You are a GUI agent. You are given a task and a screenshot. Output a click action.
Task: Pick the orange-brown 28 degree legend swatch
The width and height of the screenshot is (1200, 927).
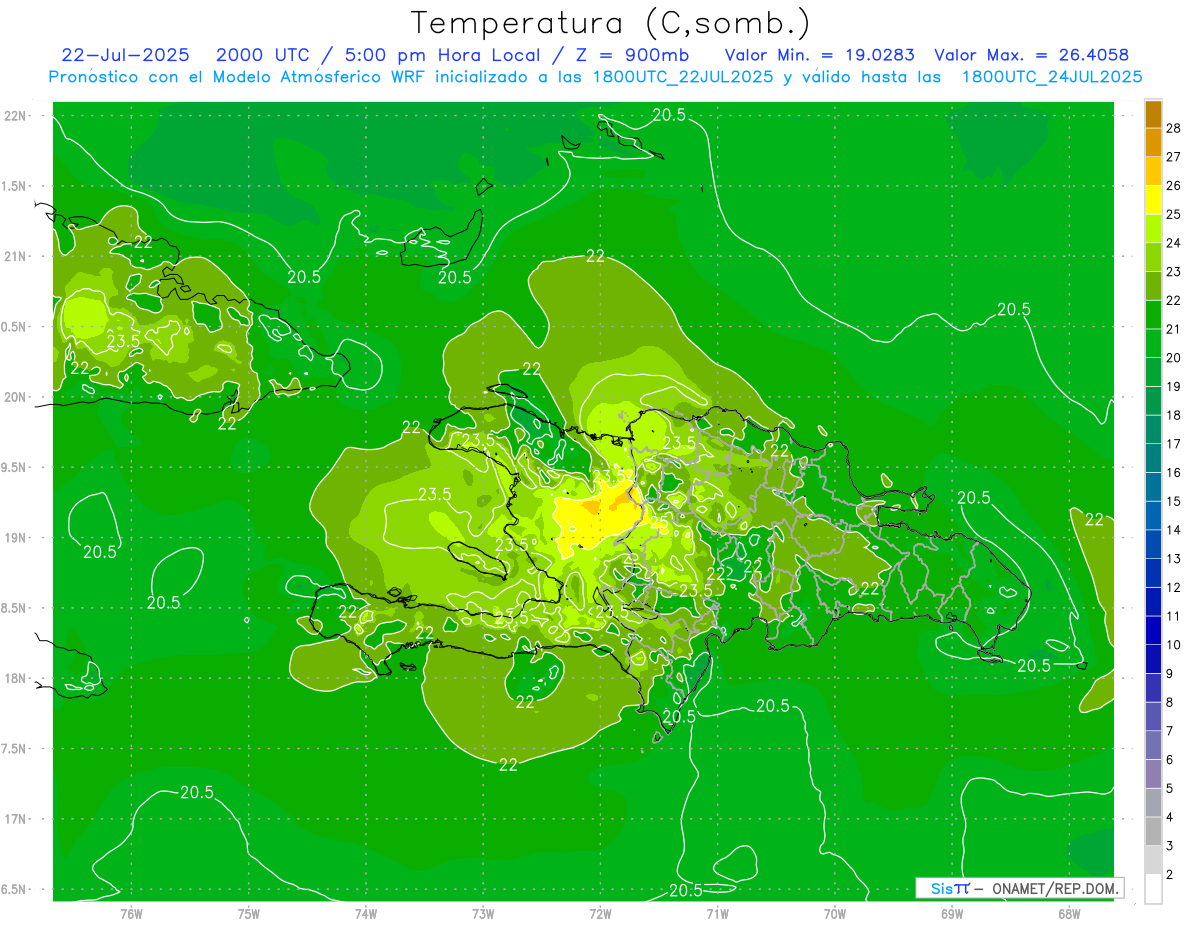[x=1153, y=114]
